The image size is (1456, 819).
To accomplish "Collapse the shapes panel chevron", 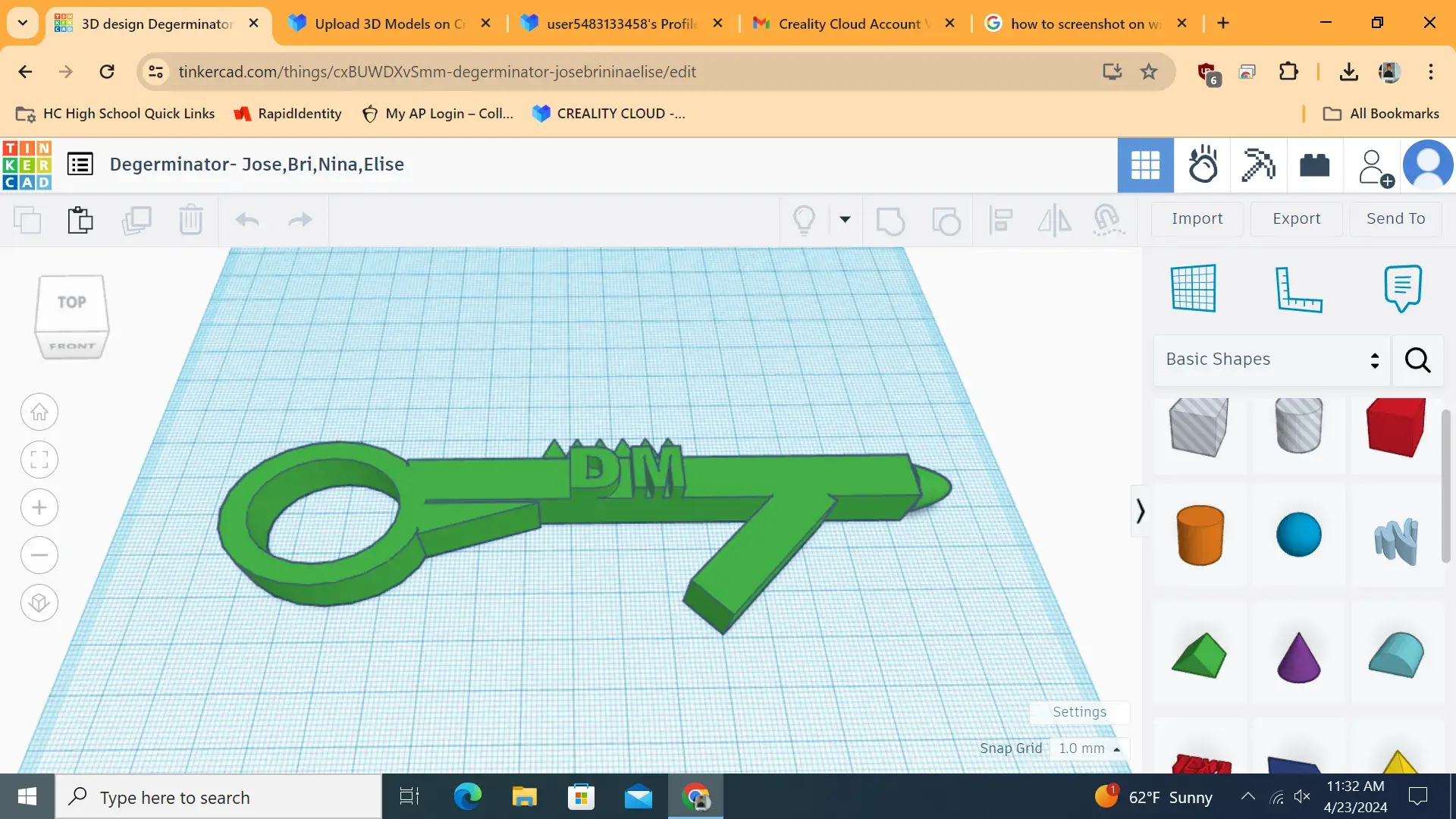I will pos(1140,510).
